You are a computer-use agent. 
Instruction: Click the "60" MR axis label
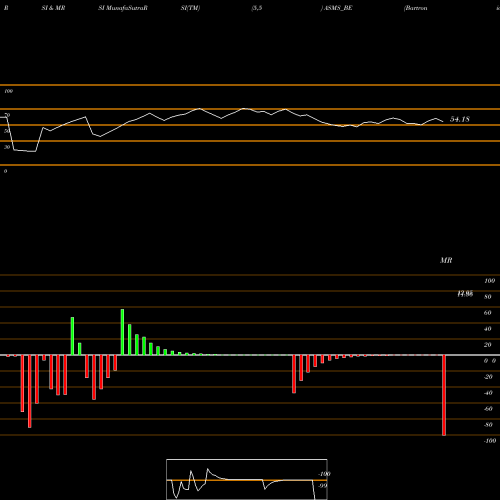(487, 313)
